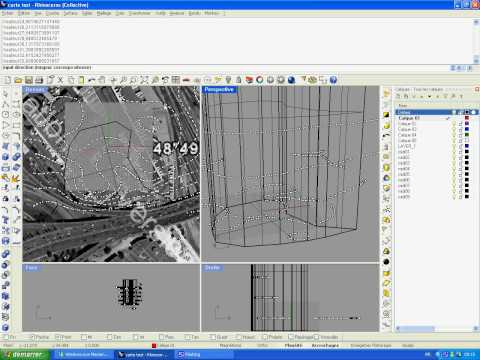Click the Perspective viewport title label
This screenshot has height=360, width=480.
(x=219, y=90)
